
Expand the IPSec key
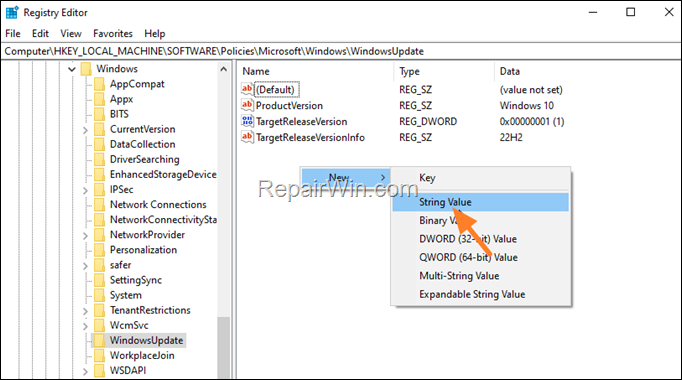(85, 190)
